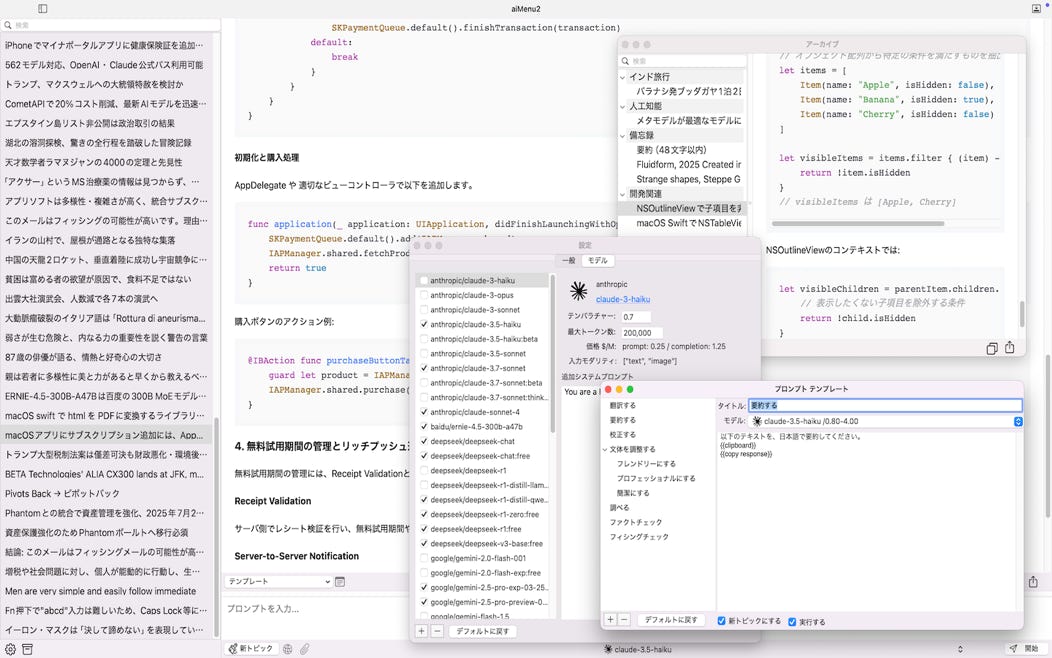This screenshot has width=1052, height=658.
Task: Click the main sidebar vertical scrollbar
Action: [217, 527]
